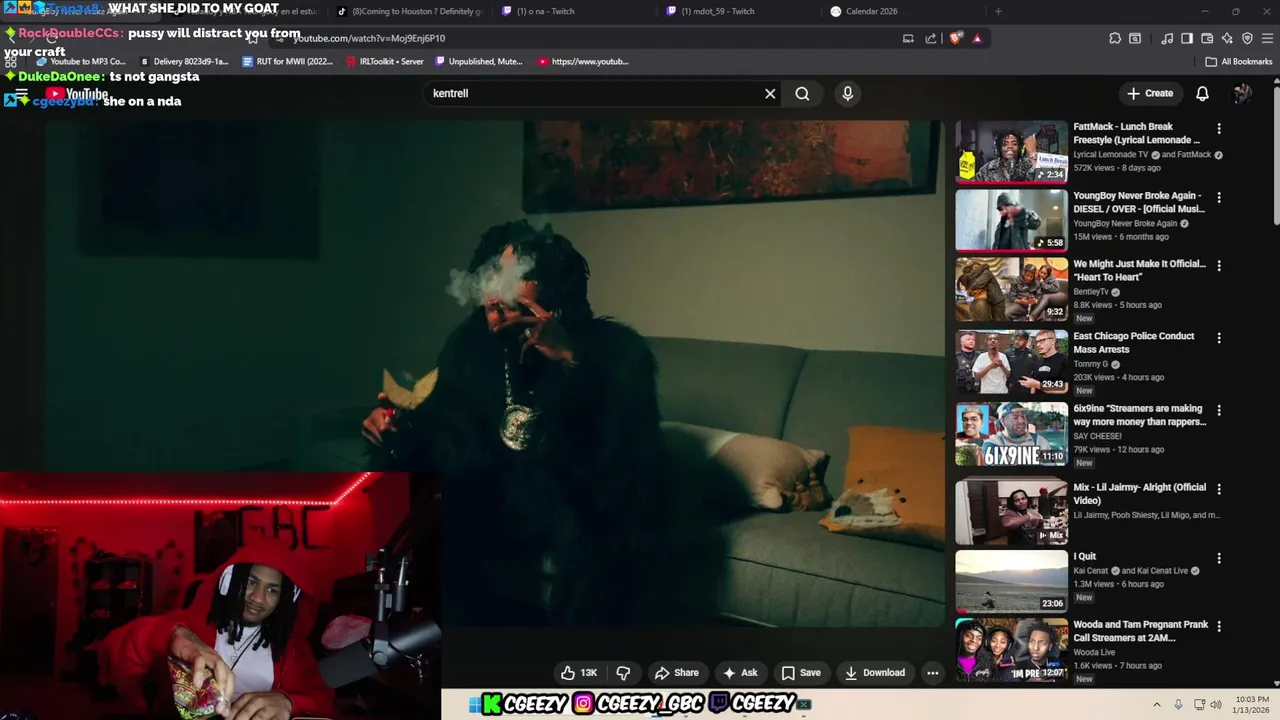
Task: Open the YouTube notifications bell
Action: coord(1202,93)
